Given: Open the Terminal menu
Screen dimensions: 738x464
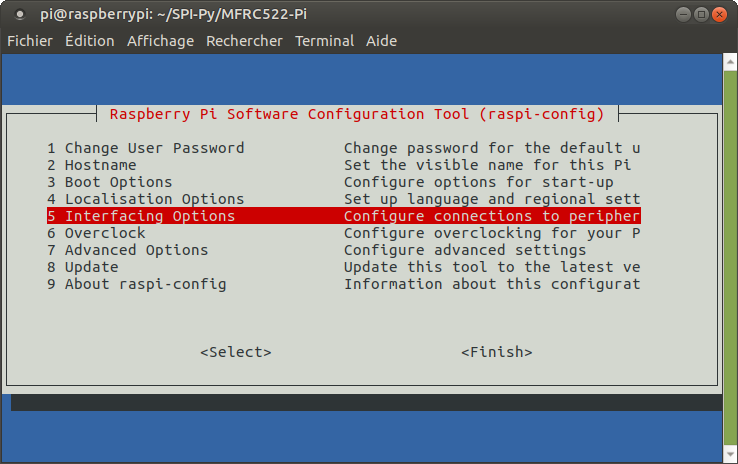Looking at the screenshot, I should coord(324,41).
